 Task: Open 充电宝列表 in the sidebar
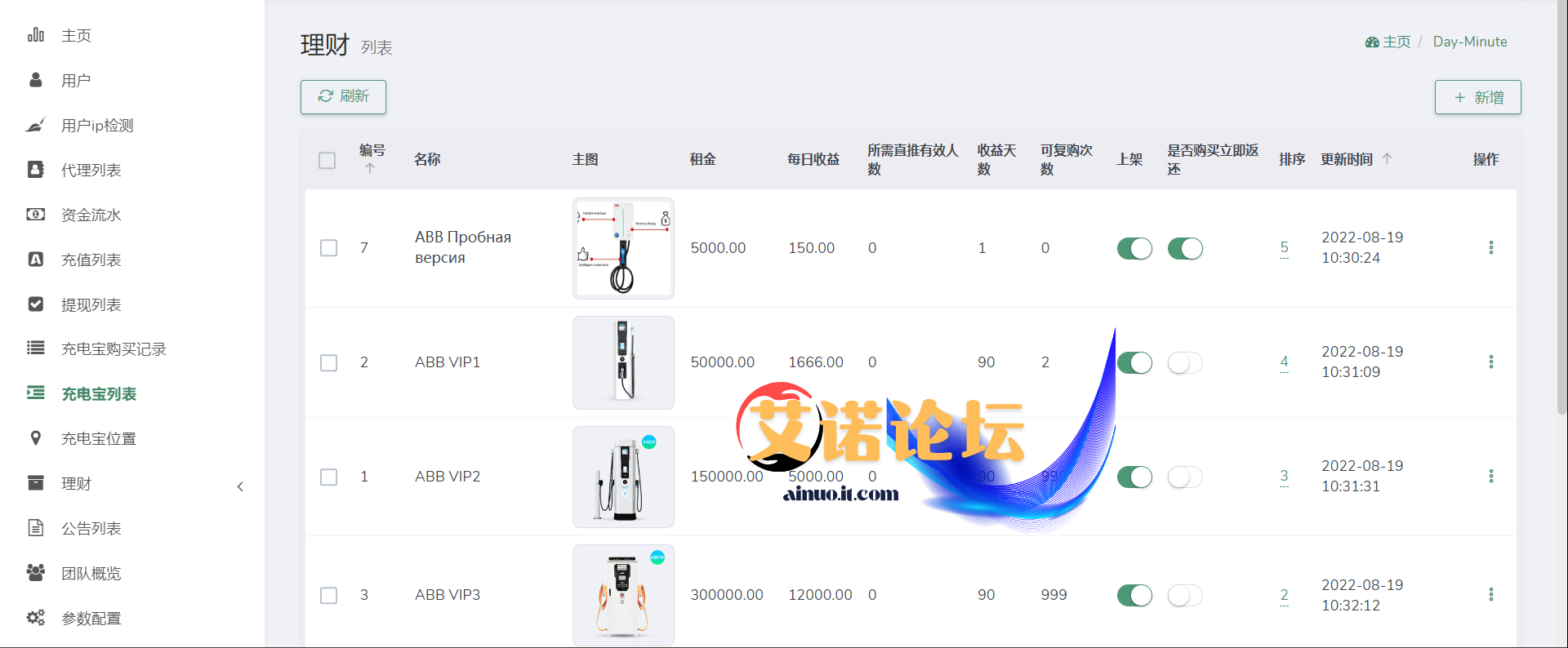[99, 394]
